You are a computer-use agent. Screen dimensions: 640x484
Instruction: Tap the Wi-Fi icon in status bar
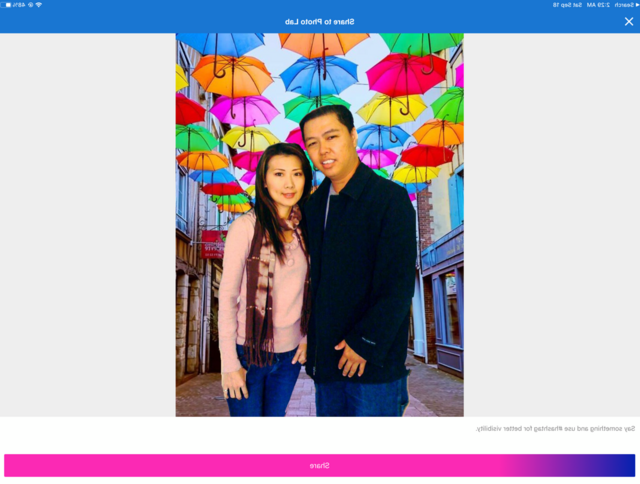coord(39,4)
